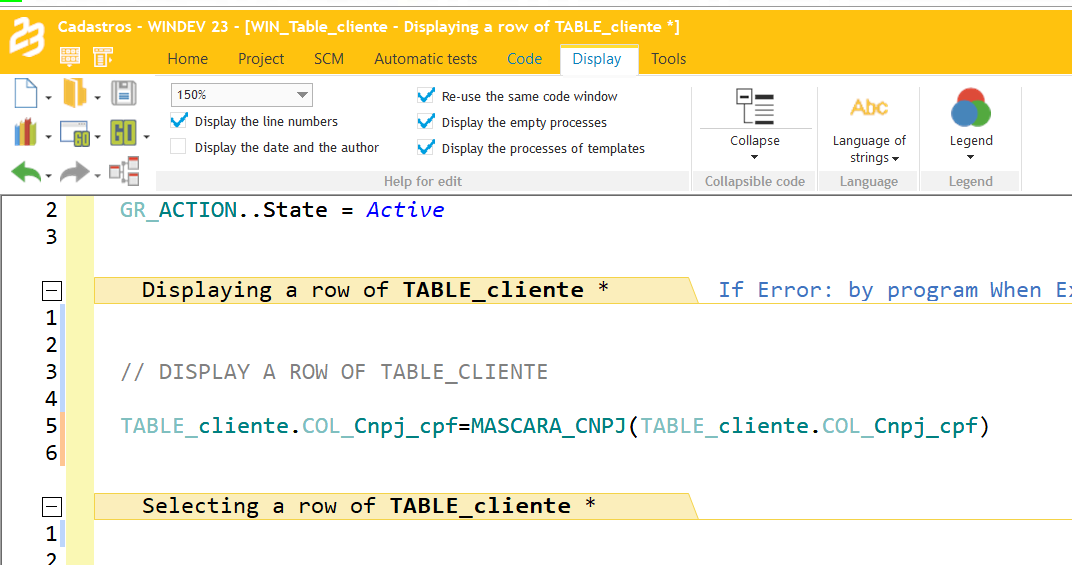This screenshot has height=565, width=1072.
Task: Click the Abc Language of strings icon
Action: coord(869,107)
